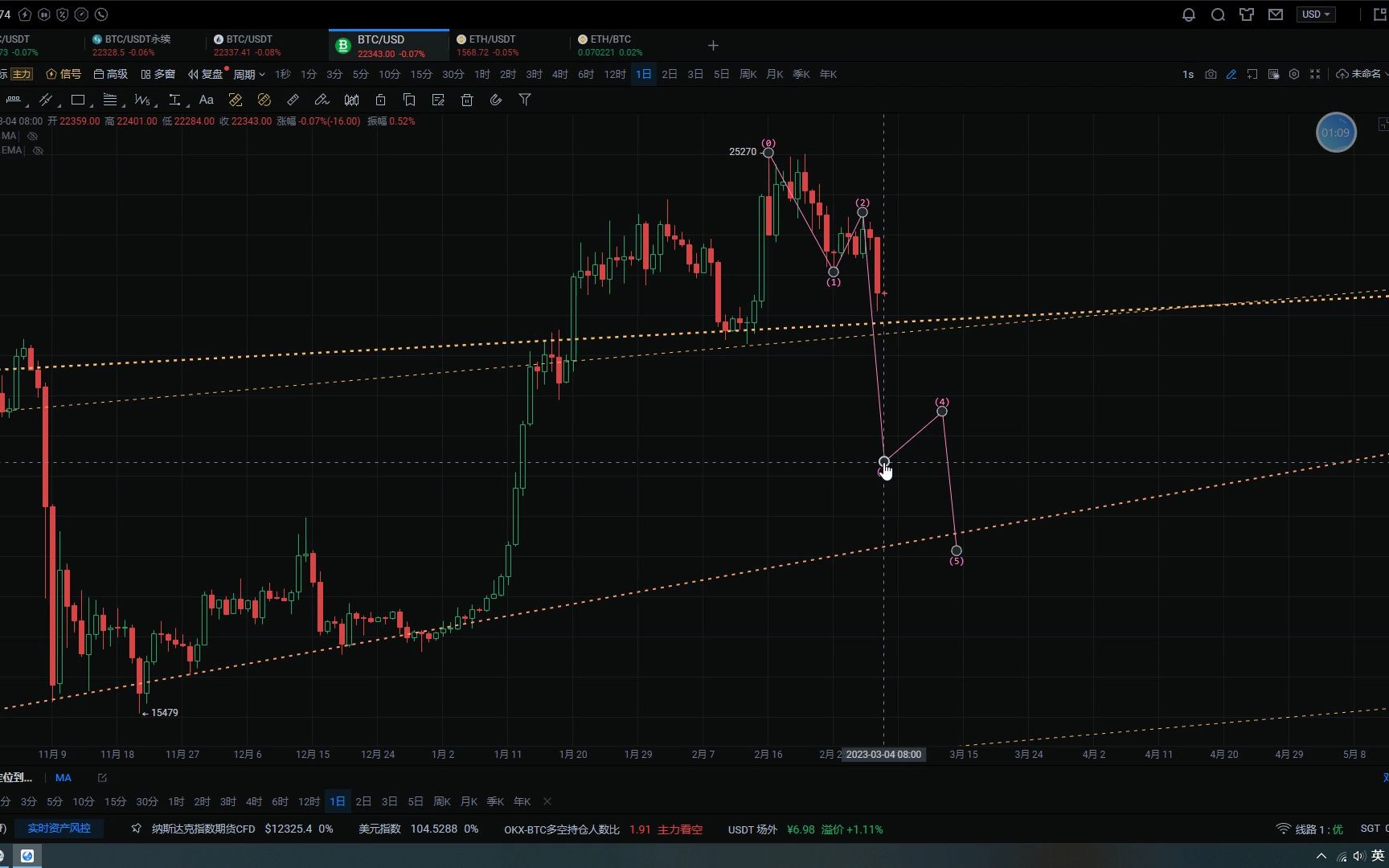Toggle the lock drawings icon
Screen dimensions: 1389x868
tap(380, 100)
